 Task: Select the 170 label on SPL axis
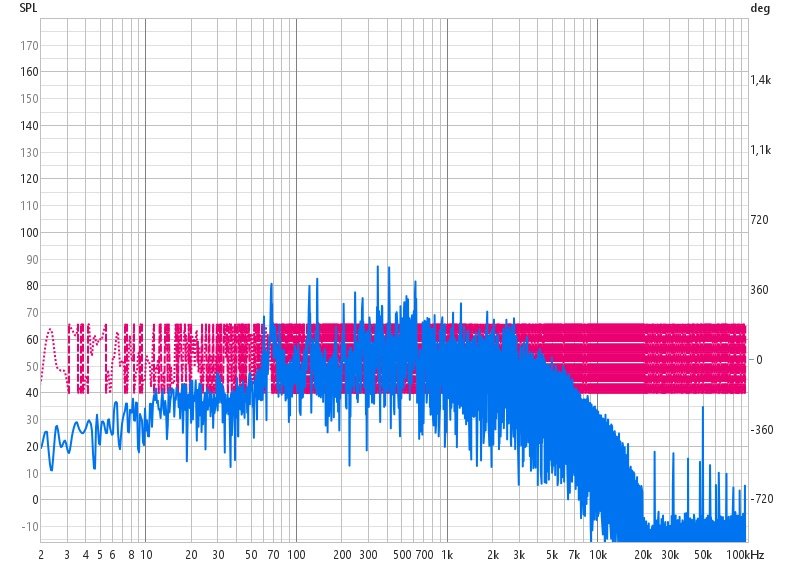point(29,45)
